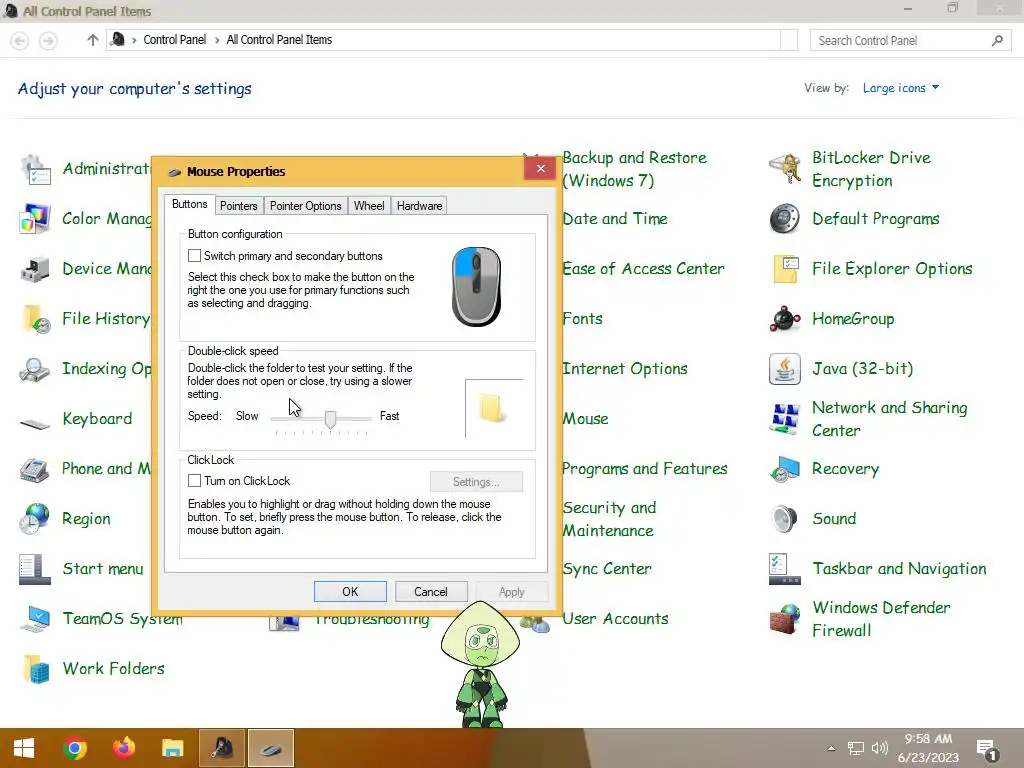
Task: Open the Sound speaker icon
Action: point(785,519)
